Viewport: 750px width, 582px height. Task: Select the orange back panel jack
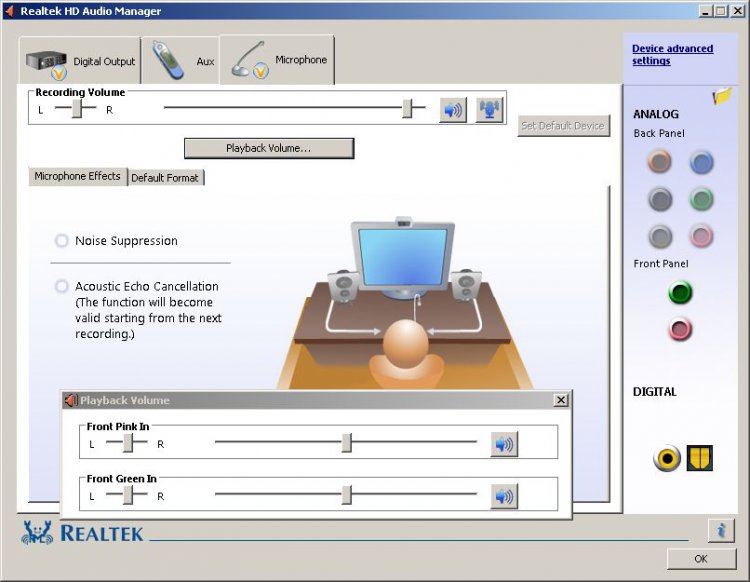point(660,162)
